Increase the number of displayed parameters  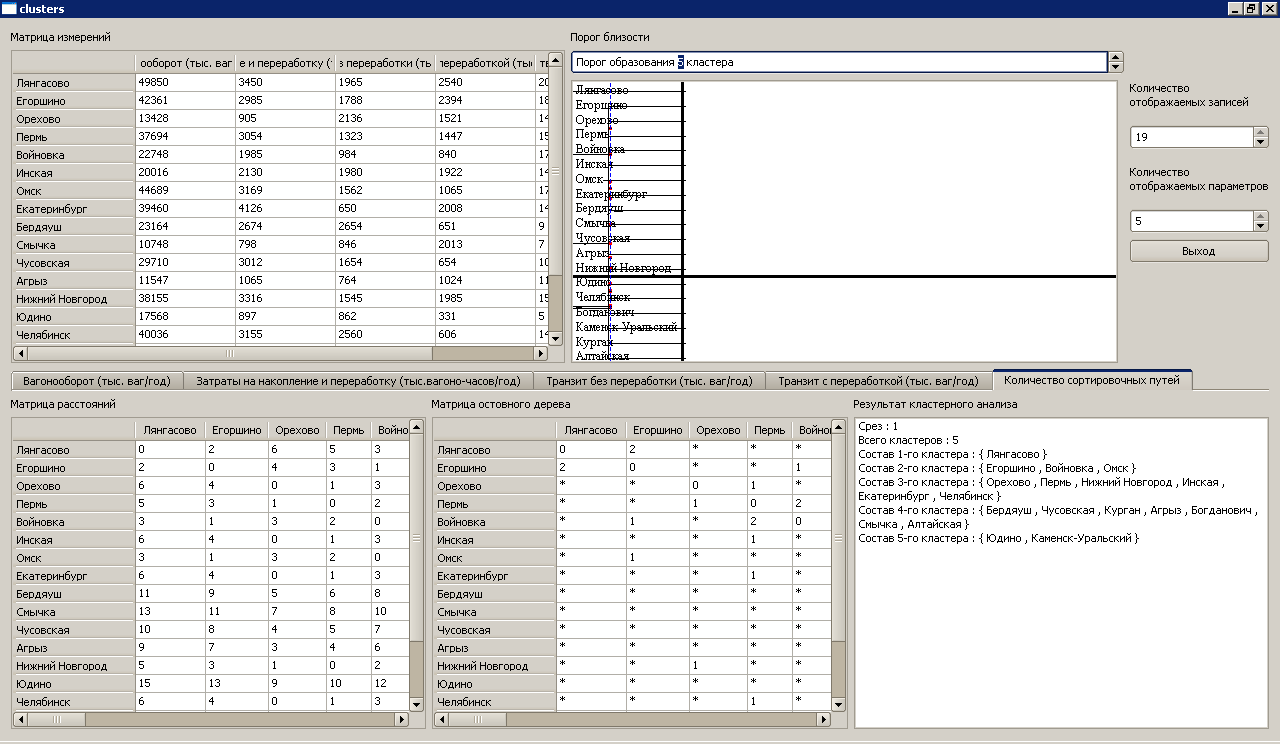(1260, 216)
